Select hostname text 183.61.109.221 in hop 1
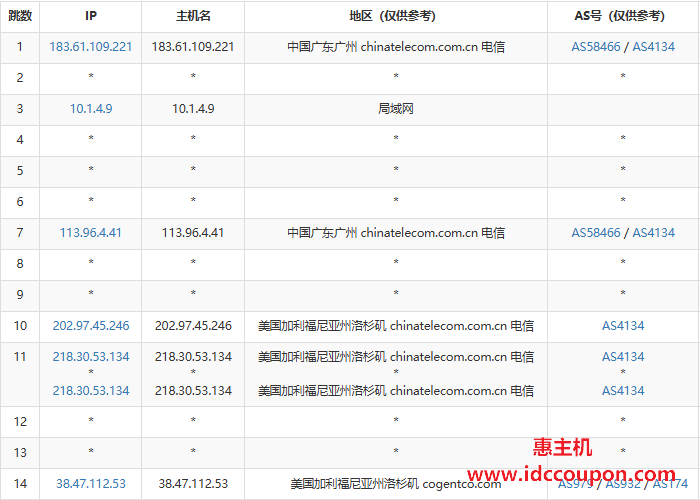This screenshot has height=500, width=700. pos(193,47)
